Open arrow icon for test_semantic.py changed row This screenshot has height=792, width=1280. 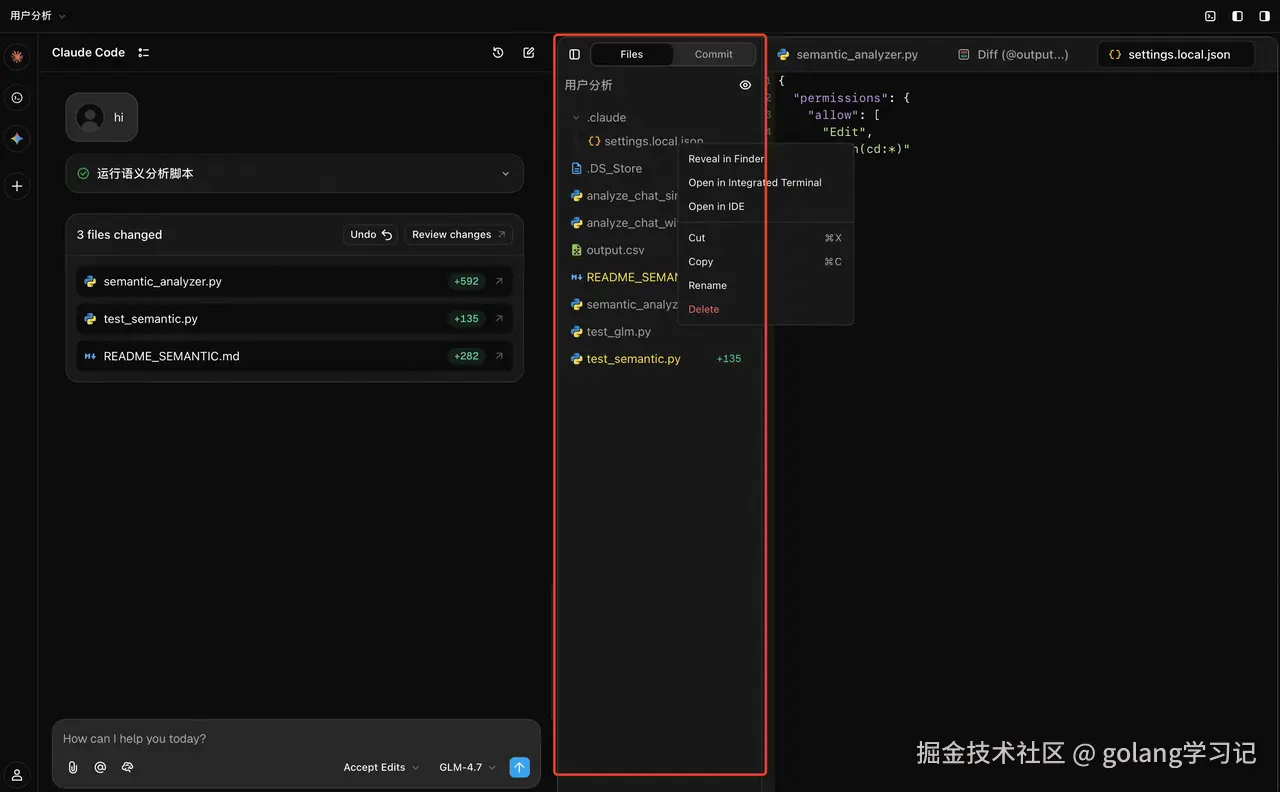click(x=499, y=319)
